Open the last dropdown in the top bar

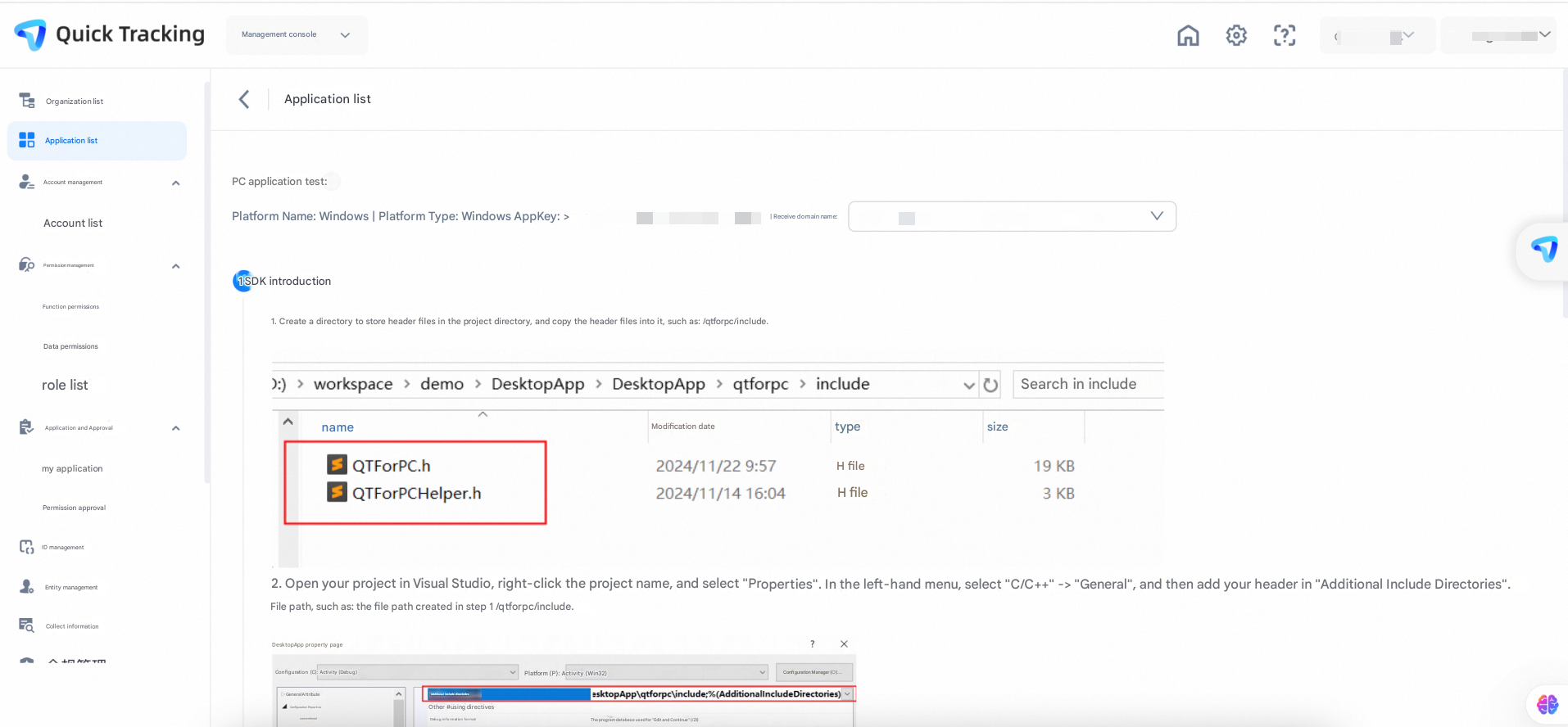(1498, 35)
